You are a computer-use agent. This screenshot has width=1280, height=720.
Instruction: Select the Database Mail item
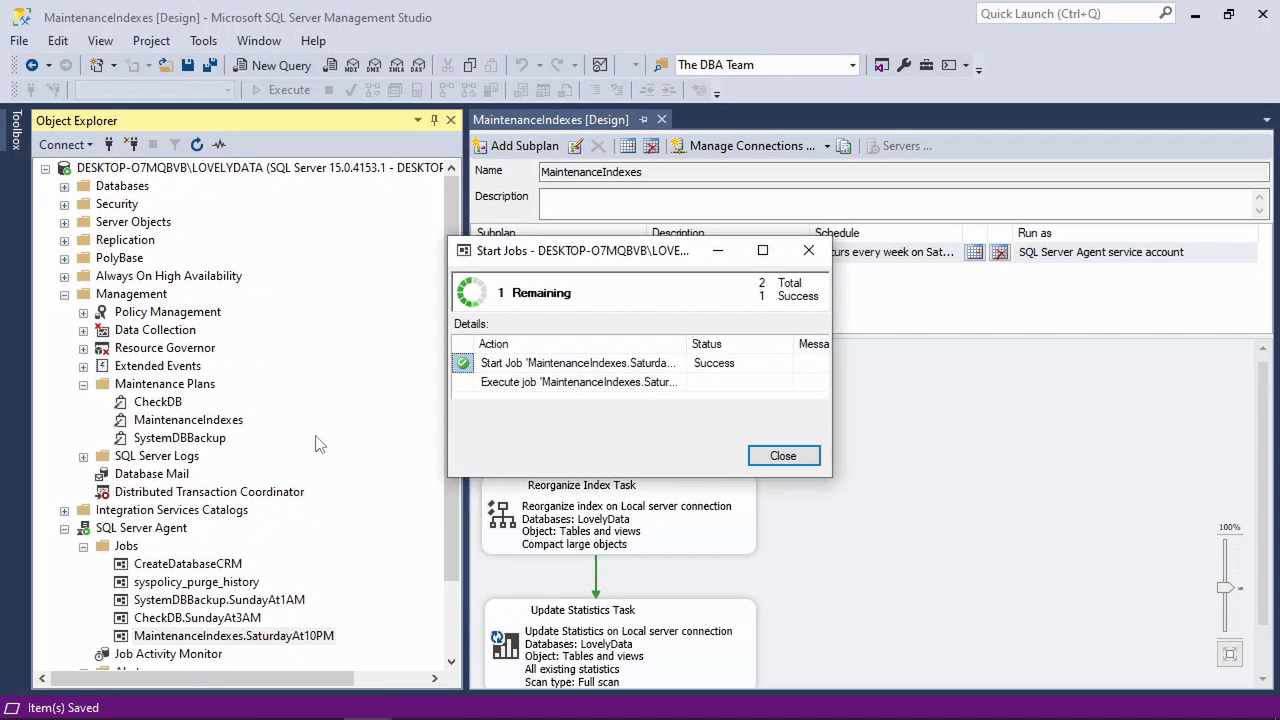[152, 474]
